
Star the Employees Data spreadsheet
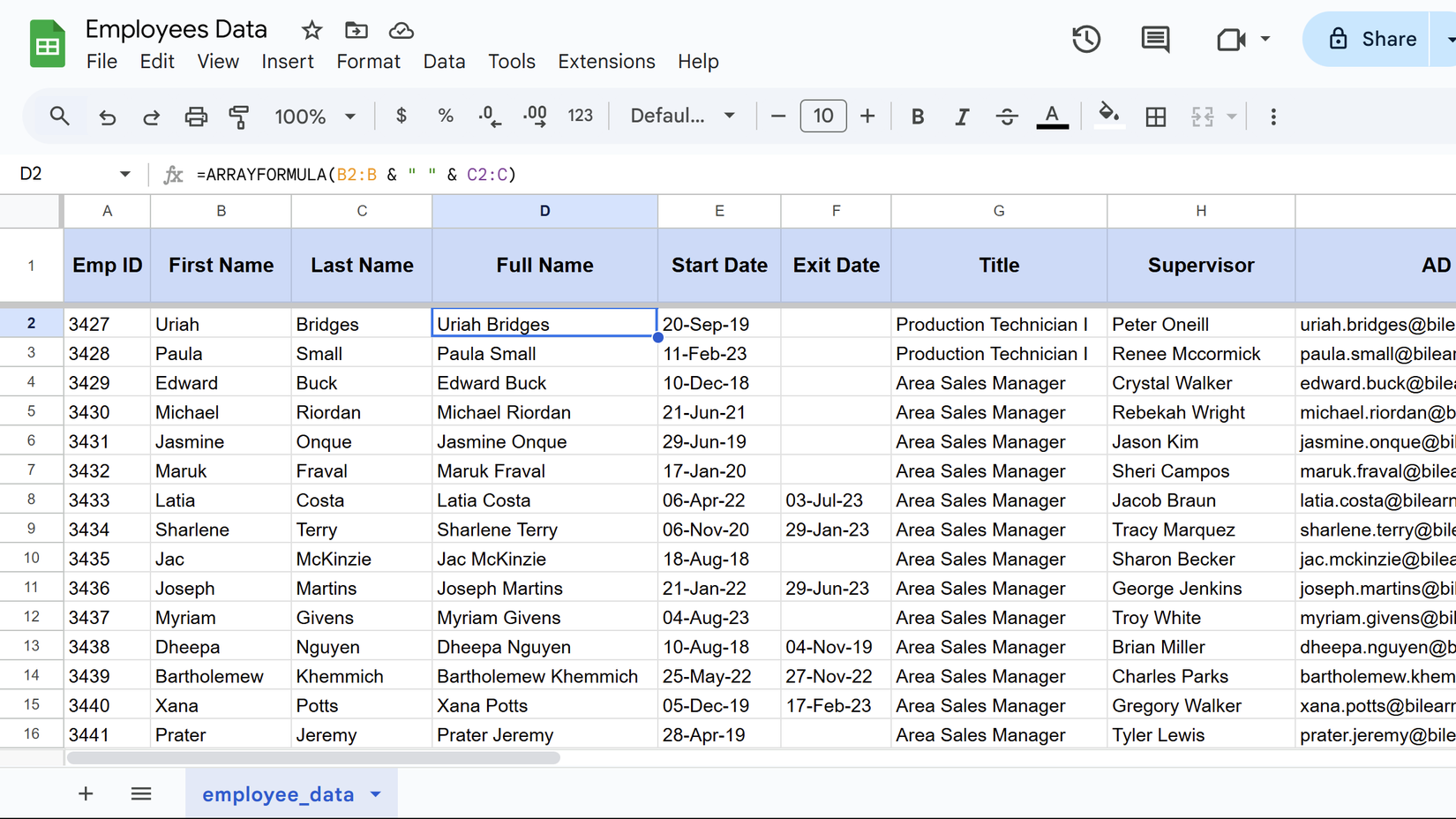click(x=311, y=29)
